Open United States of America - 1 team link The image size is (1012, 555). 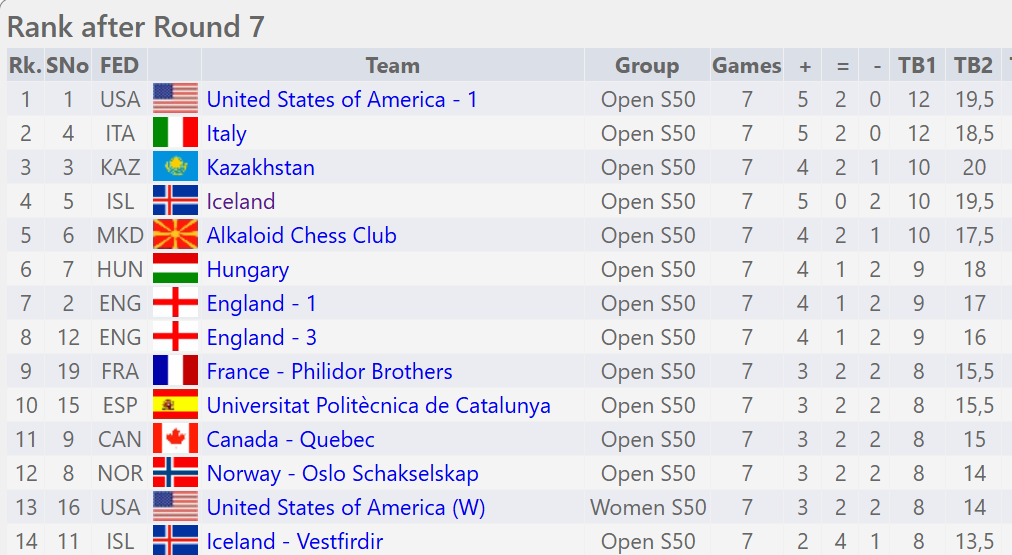pos(342,100)
